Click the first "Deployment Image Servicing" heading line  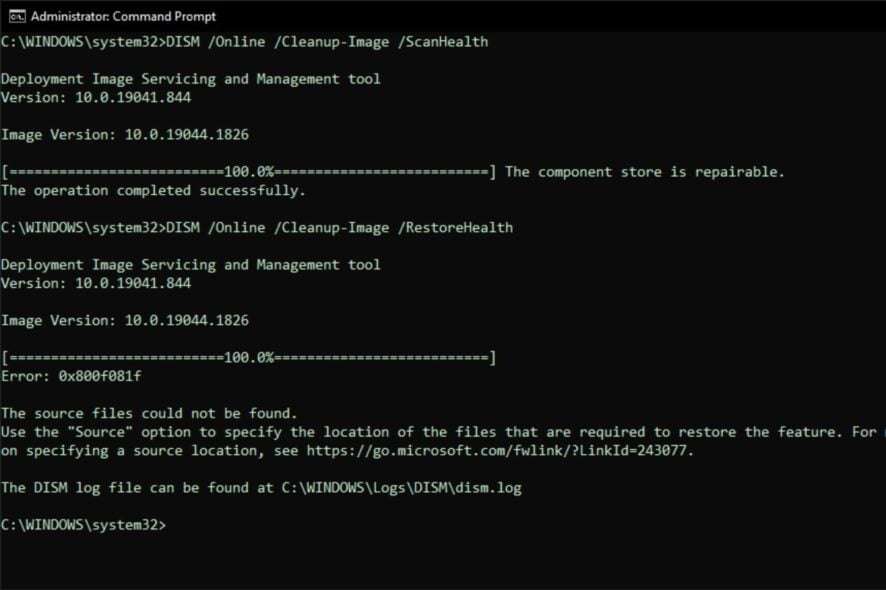[x=190, y=79]
